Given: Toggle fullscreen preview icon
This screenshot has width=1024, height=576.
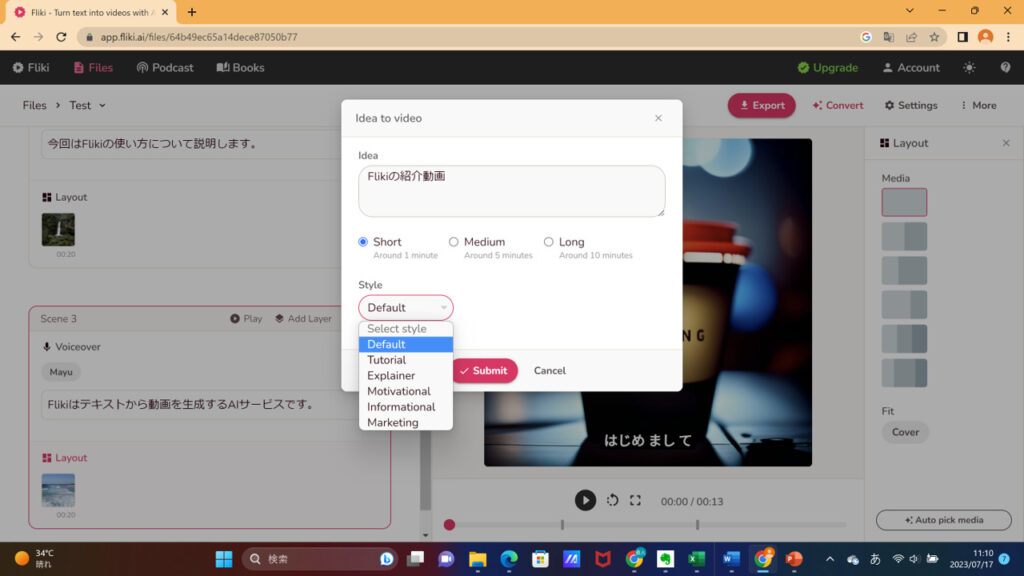Looking at the screenshot, I should pyautogui.click(x=635, y=501).
